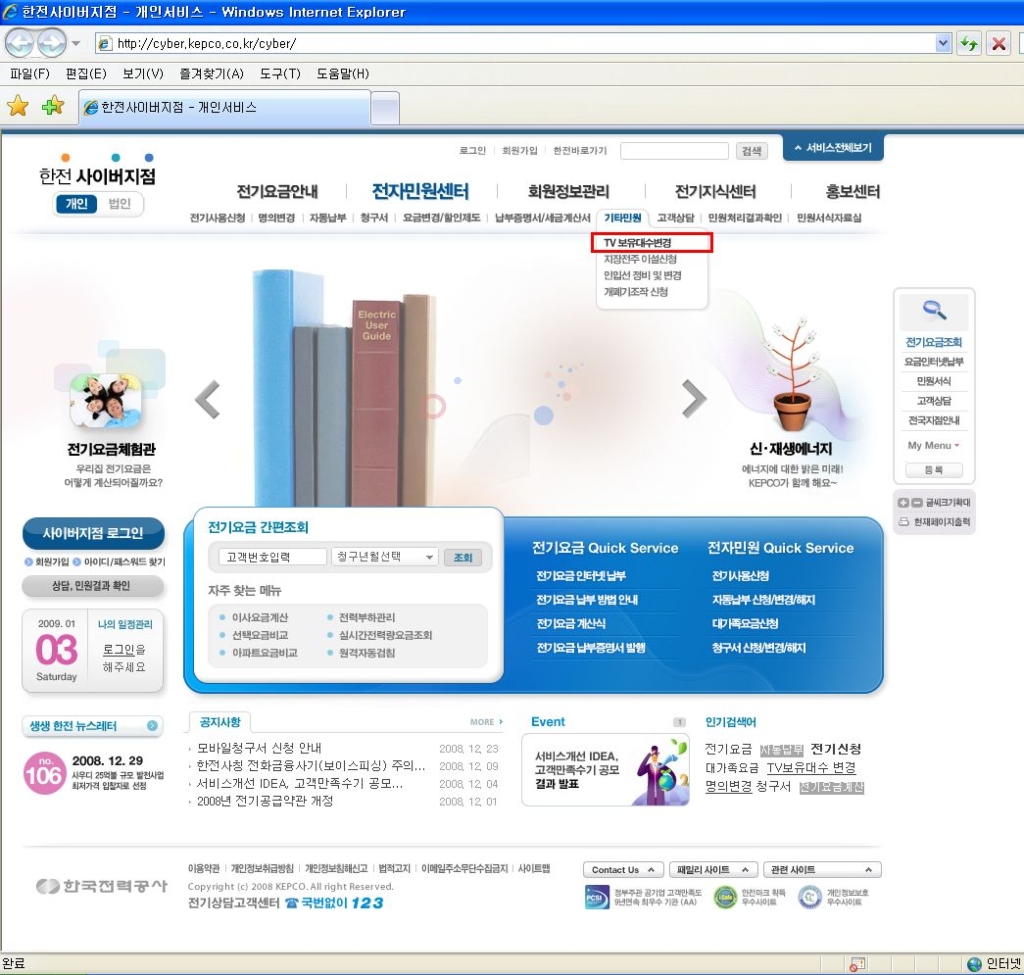1024x975 pixels.
Task: Click the 등록 button under My Menu
Action: (x=933, y=470)
